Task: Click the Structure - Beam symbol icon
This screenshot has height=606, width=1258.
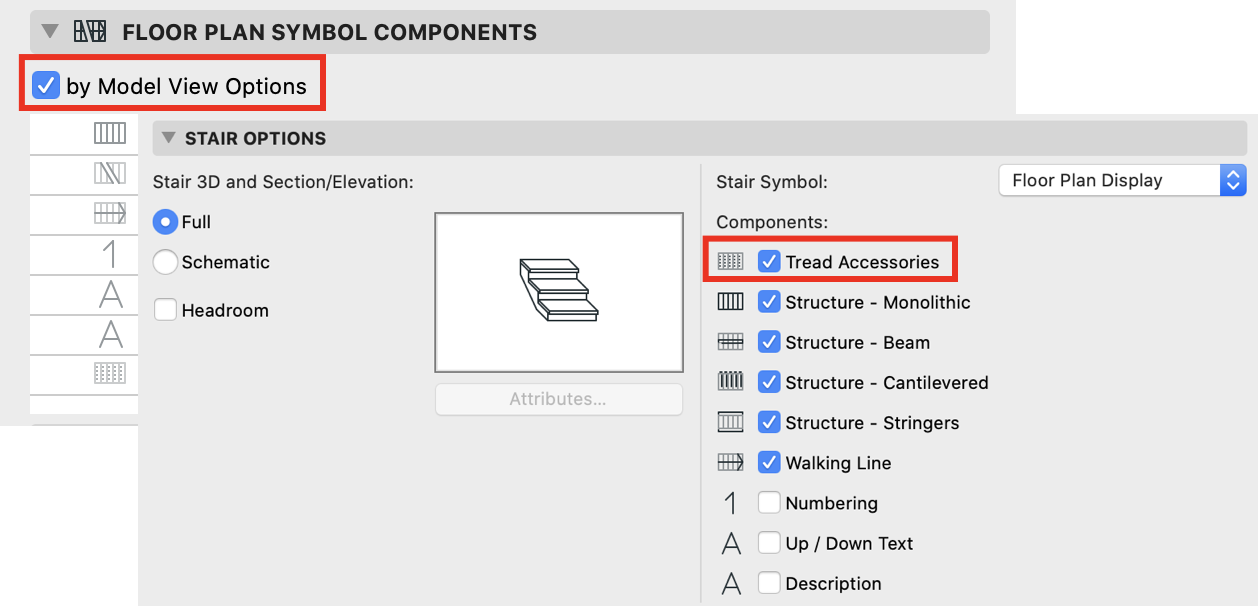Action: click(731, 342)
